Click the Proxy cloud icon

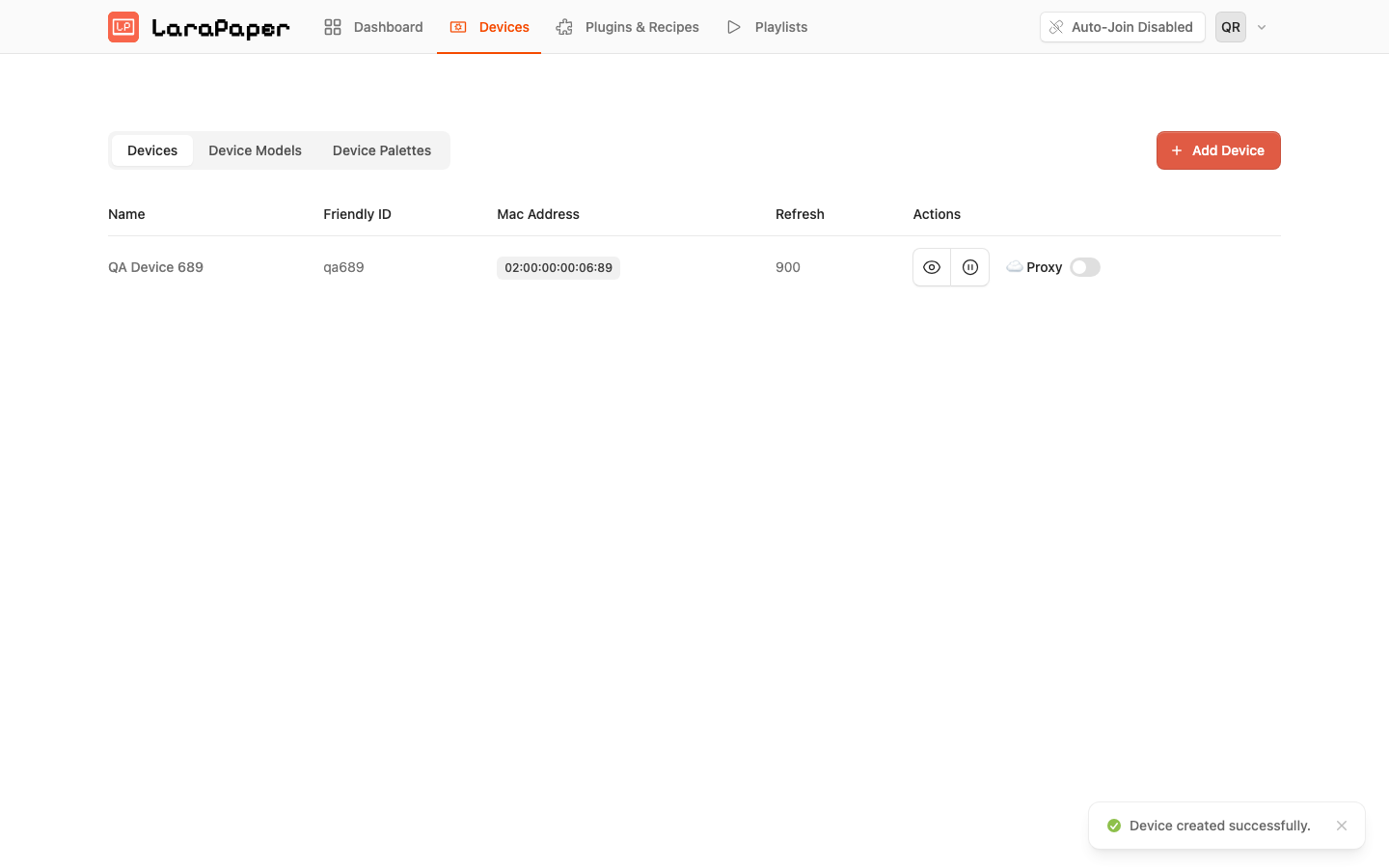[1014, 266]
